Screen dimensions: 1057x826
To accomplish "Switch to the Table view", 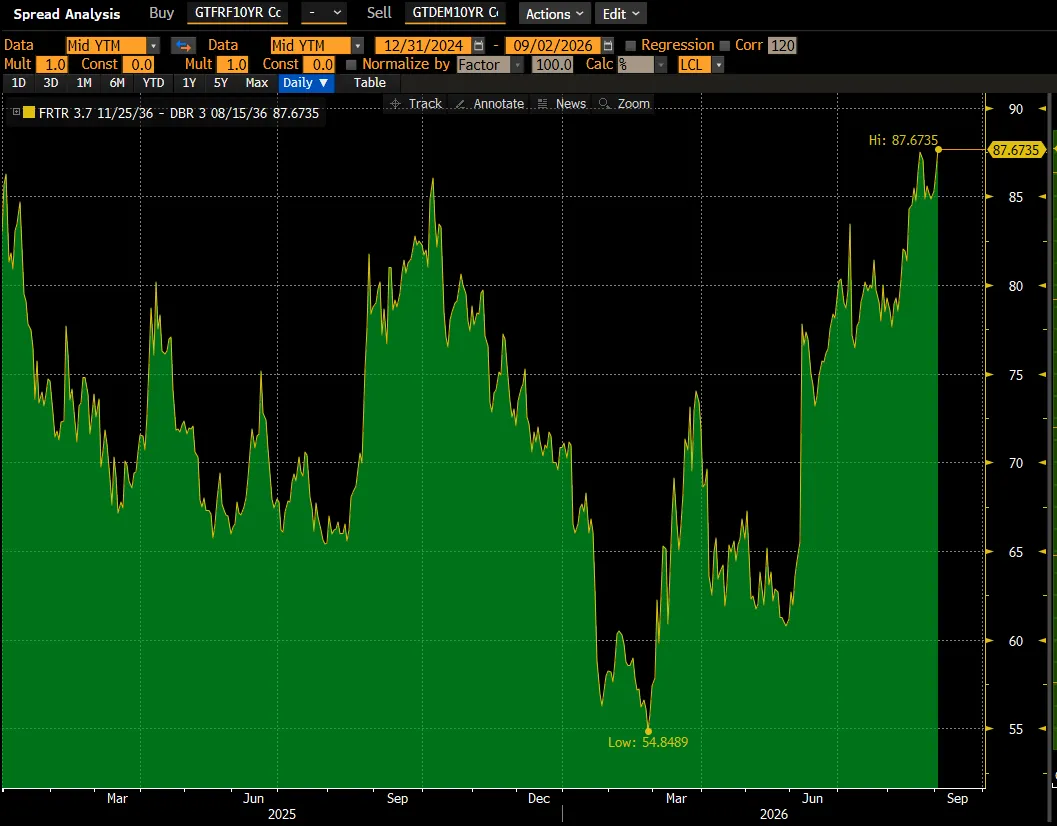I will pos(369,83).
